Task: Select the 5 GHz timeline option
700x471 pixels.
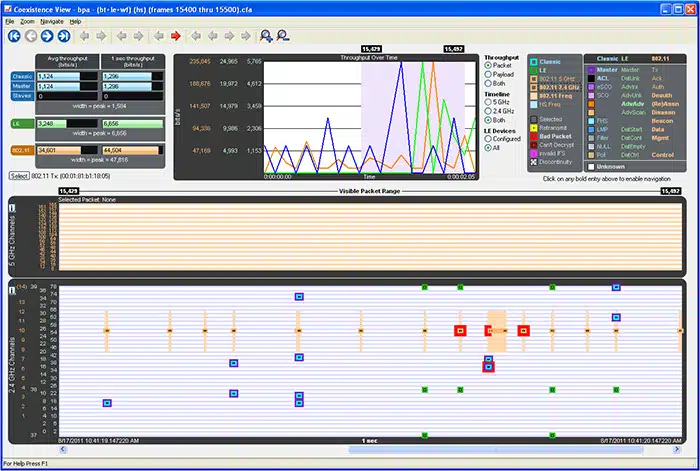Action: [x=488, y=103]
